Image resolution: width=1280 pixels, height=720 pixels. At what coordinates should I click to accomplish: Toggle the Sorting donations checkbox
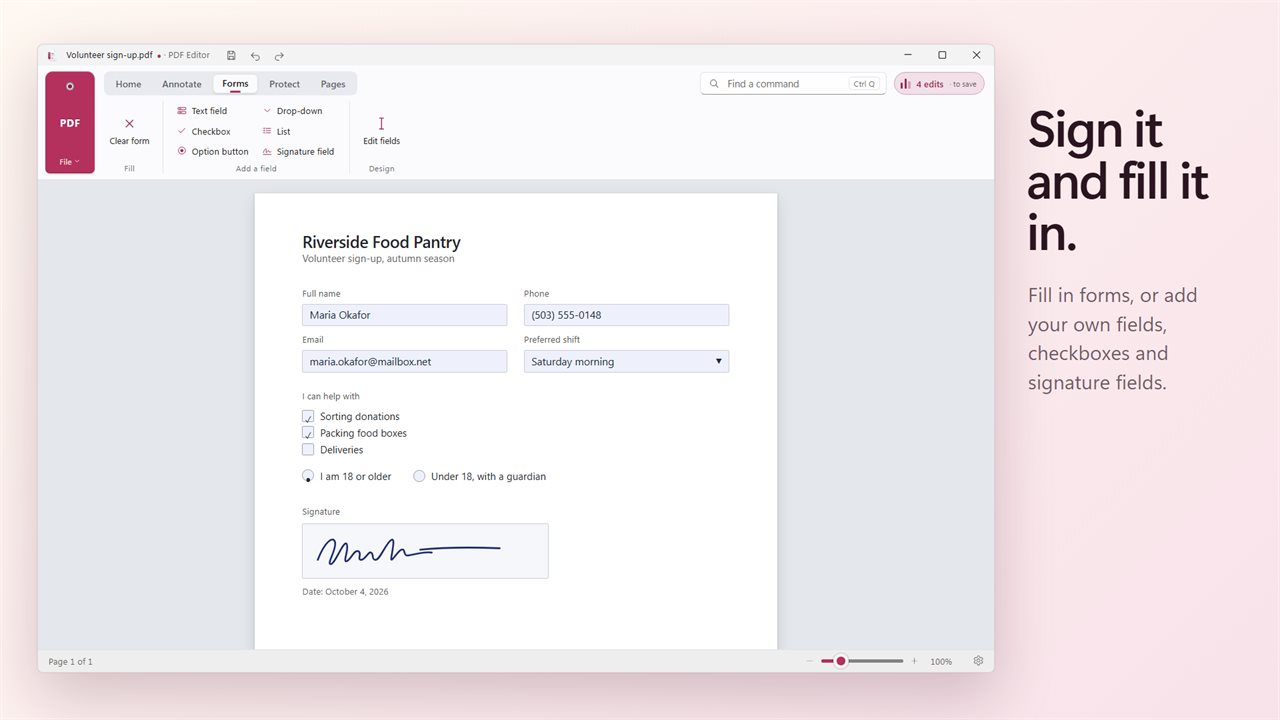tap(308, 416)
